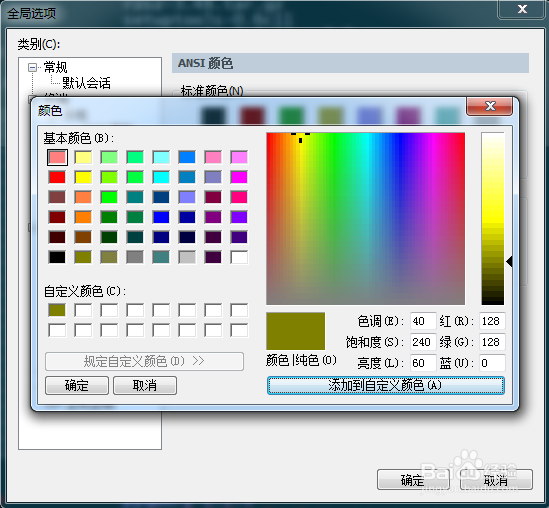Viewport: 549px width, 508px height.
Task: Focus the luminance (亮度) input field
Action: pos(423,363)
